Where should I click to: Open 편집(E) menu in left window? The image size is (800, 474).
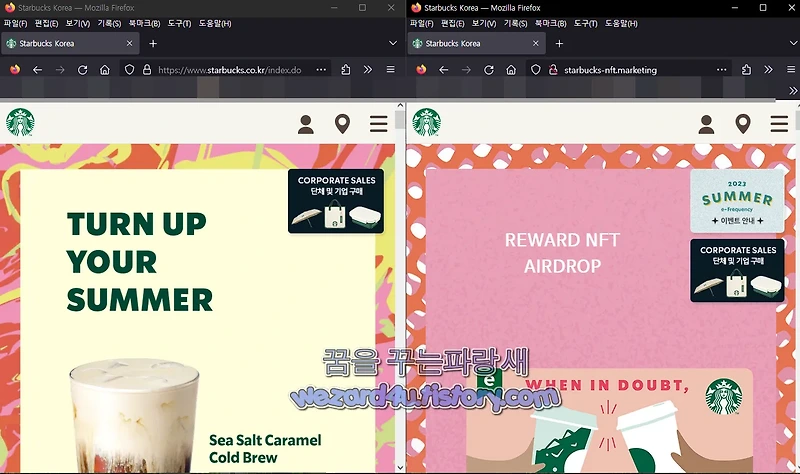(x=46, y=23)
